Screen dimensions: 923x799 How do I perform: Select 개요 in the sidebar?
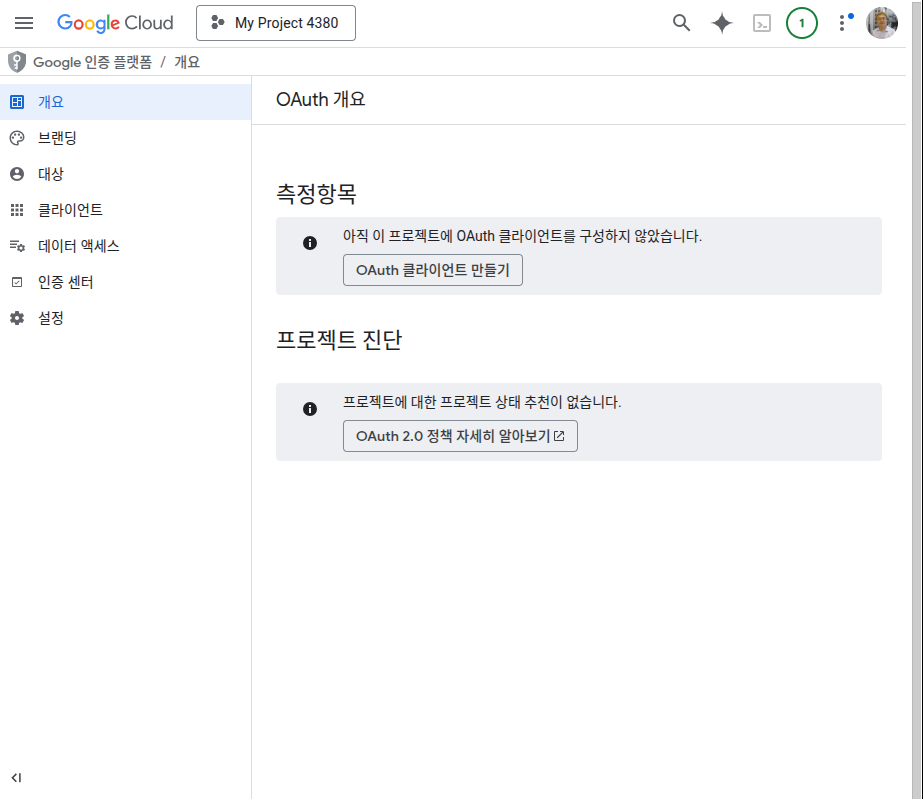click(x=52, y=102)
